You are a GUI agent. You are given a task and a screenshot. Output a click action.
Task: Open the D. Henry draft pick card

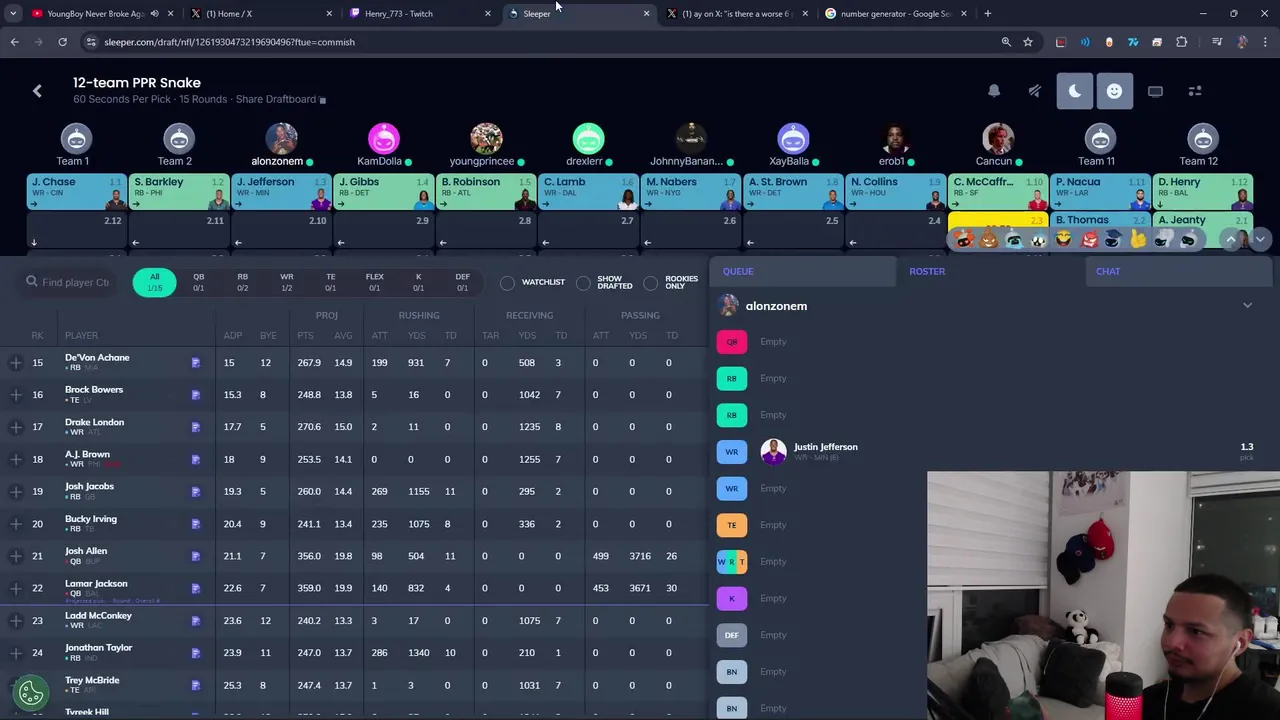pos(1202,192)
